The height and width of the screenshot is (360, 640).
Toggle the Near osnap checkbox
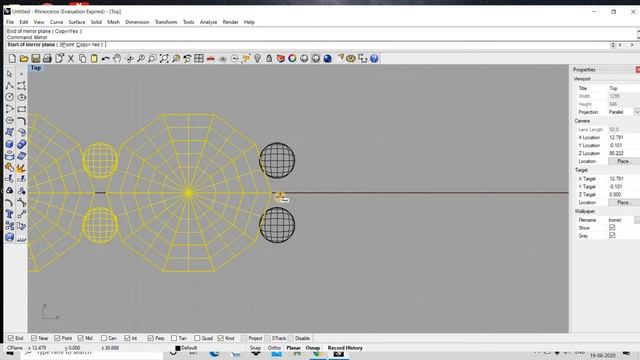coord(34,338)
